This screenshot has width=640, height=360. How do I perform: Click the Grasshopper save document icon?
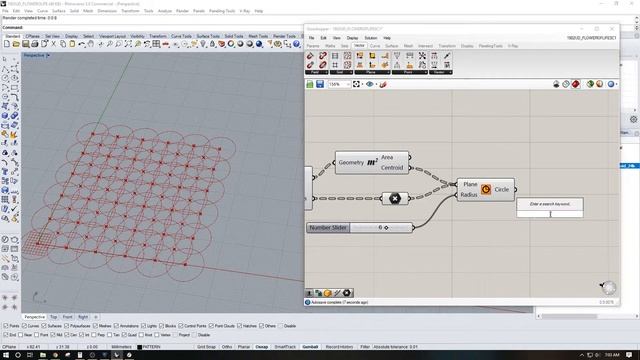320,84
